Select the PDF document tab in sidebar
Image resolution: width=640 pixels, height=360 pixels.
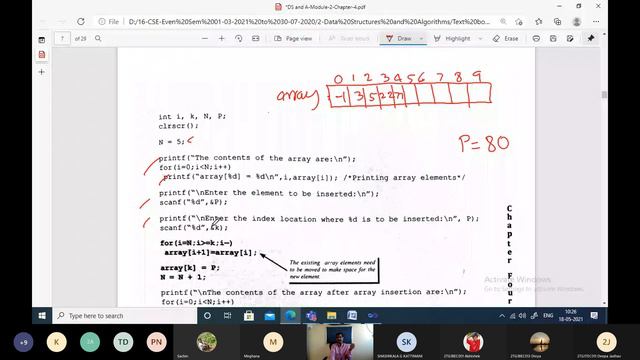42,54
